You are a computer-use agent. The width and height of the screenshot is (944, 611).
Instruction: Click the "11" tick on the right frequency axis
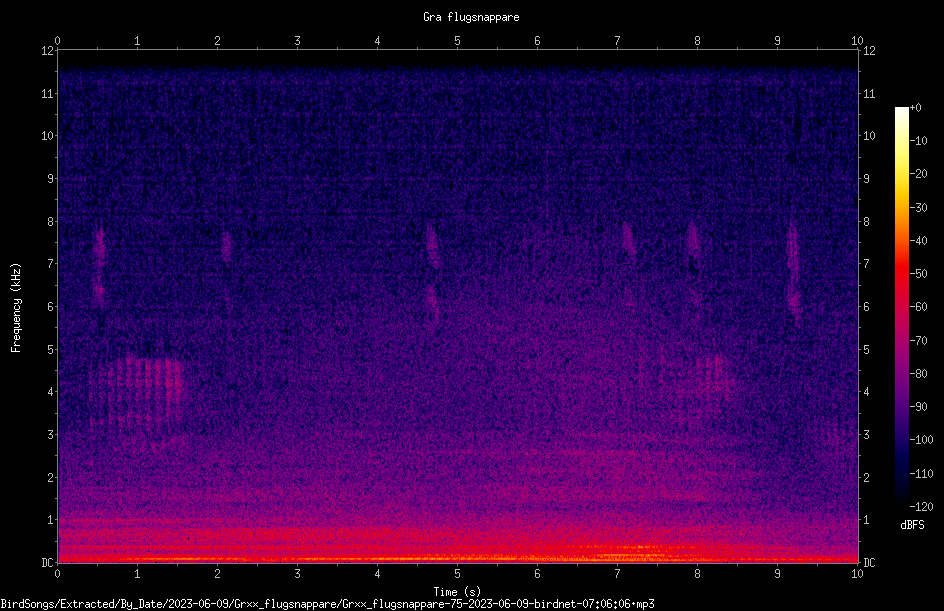pos(869,93)
